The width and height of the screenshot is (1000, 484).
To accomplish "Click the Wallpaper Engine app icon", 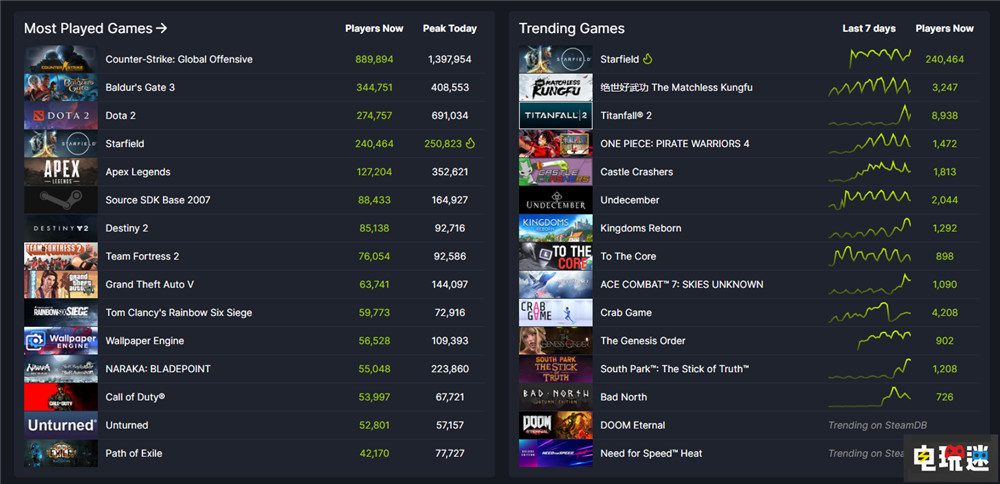I will point(60,341).
